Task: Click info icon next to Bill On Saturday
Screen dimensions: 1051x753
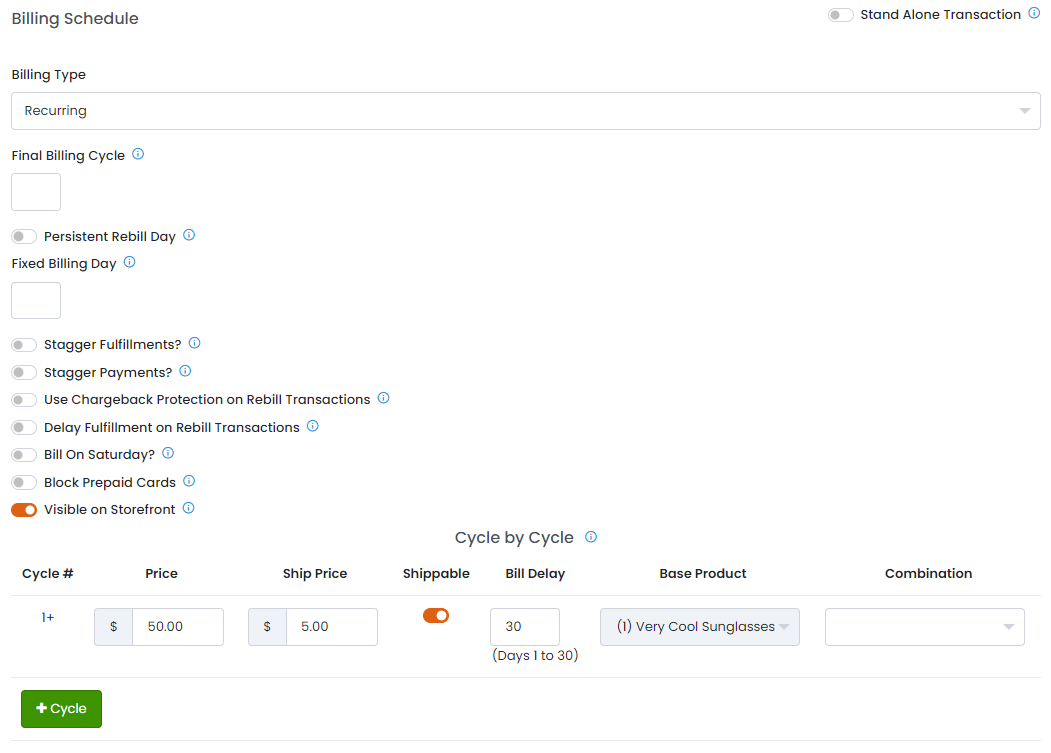Action: coord(168,453)
